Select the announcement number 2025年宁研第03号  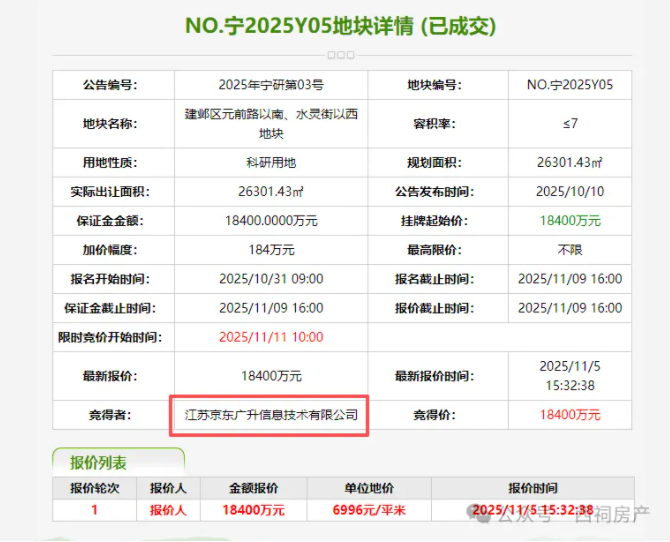[x=271, y=85]
